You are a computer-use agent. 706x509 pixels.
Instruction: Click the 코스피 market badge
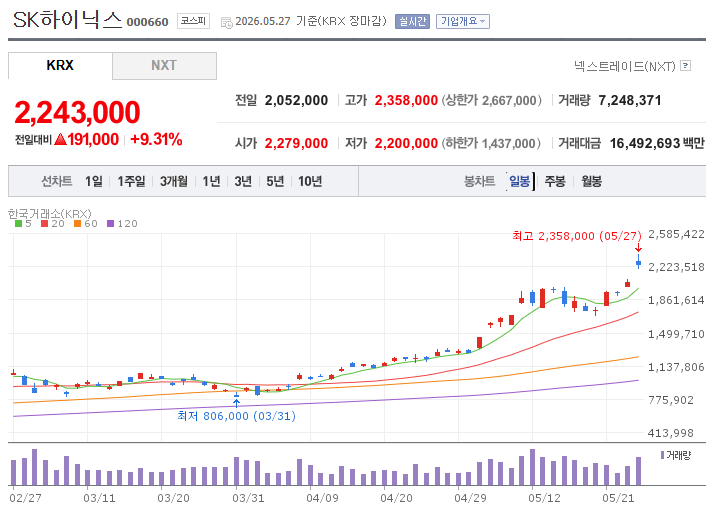point(193,21)
